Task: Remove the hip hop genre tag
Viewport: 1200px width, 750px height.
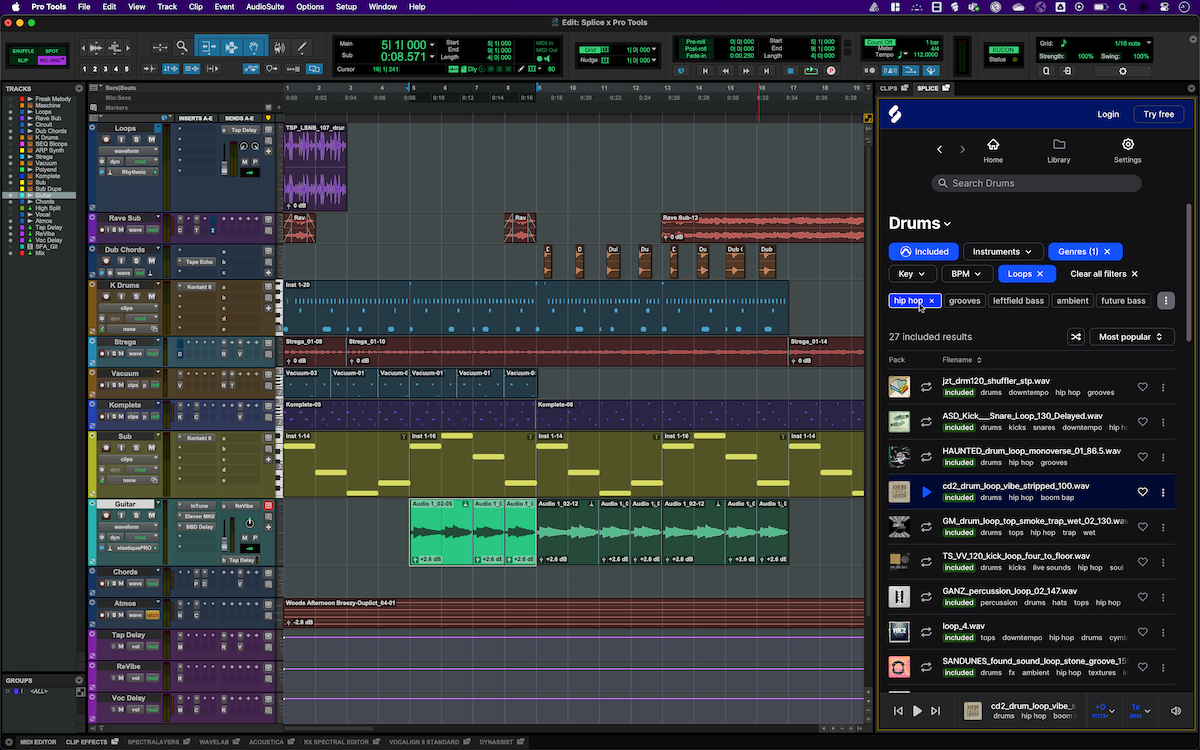Action: pos(932,301)
